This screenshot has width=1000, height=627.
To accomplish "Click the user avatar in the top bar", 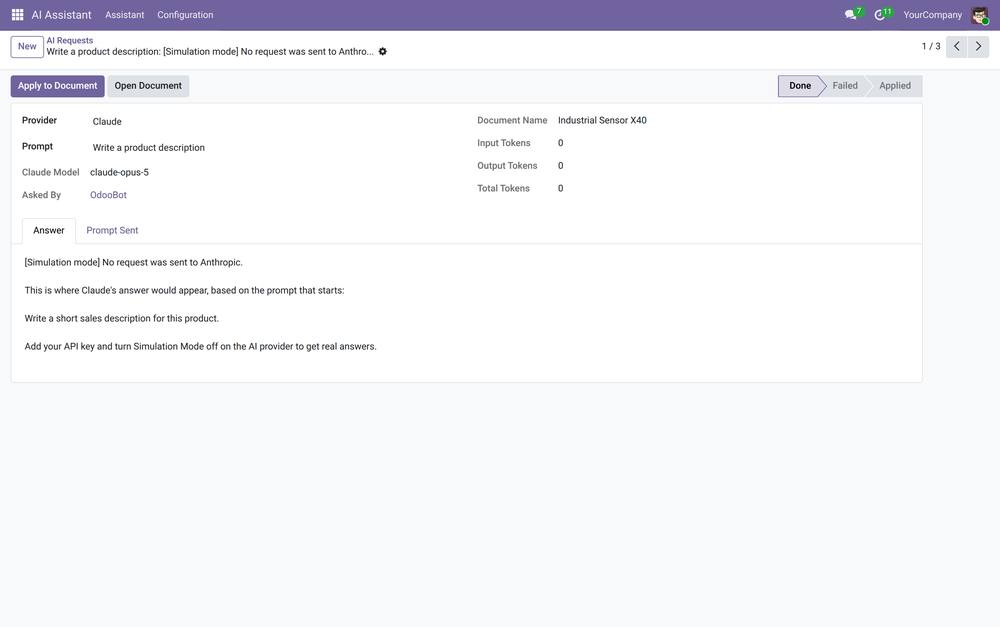I will point(980,15).
